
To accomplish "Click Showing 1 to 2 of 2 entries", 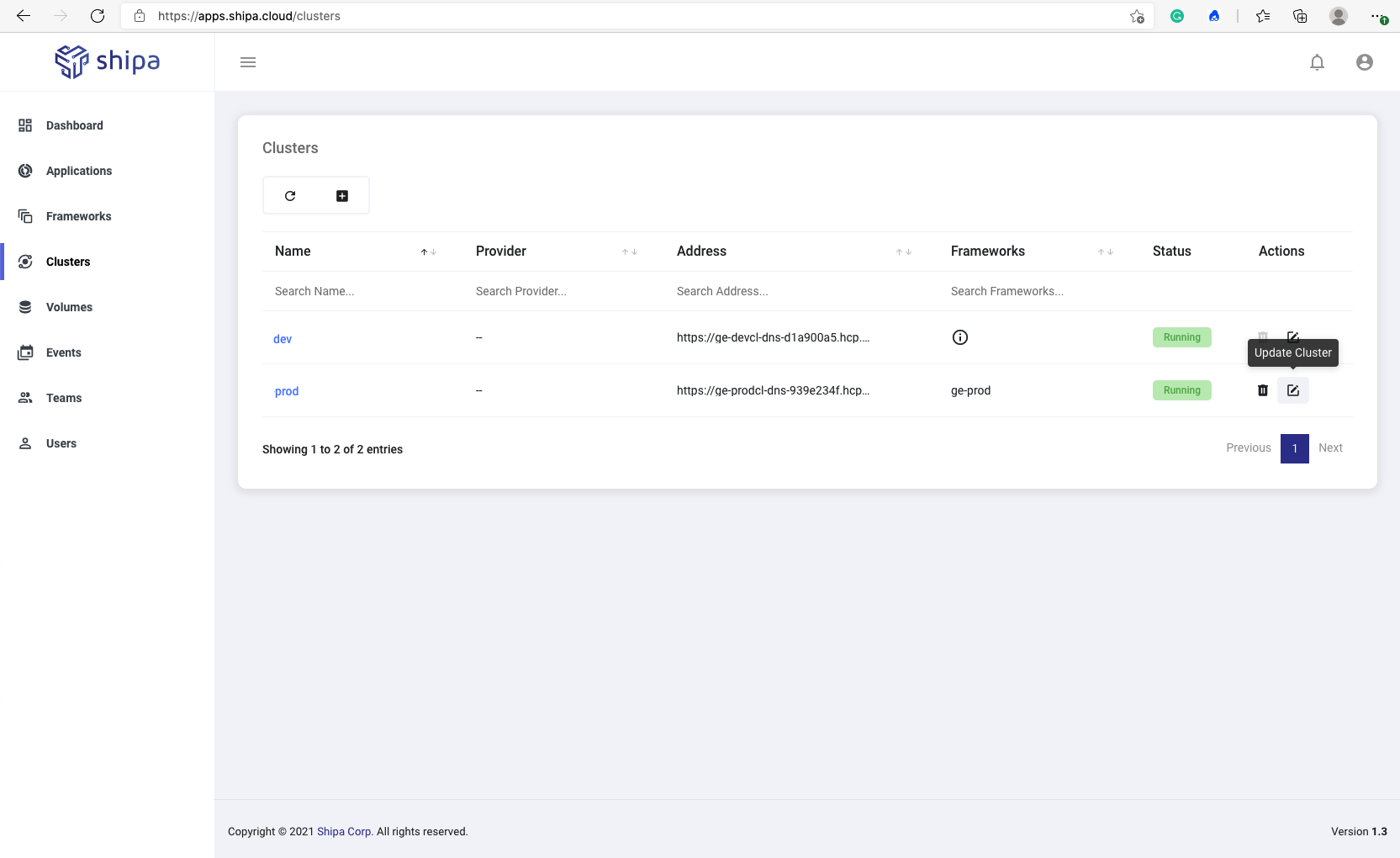I will [x=332, y=449].
